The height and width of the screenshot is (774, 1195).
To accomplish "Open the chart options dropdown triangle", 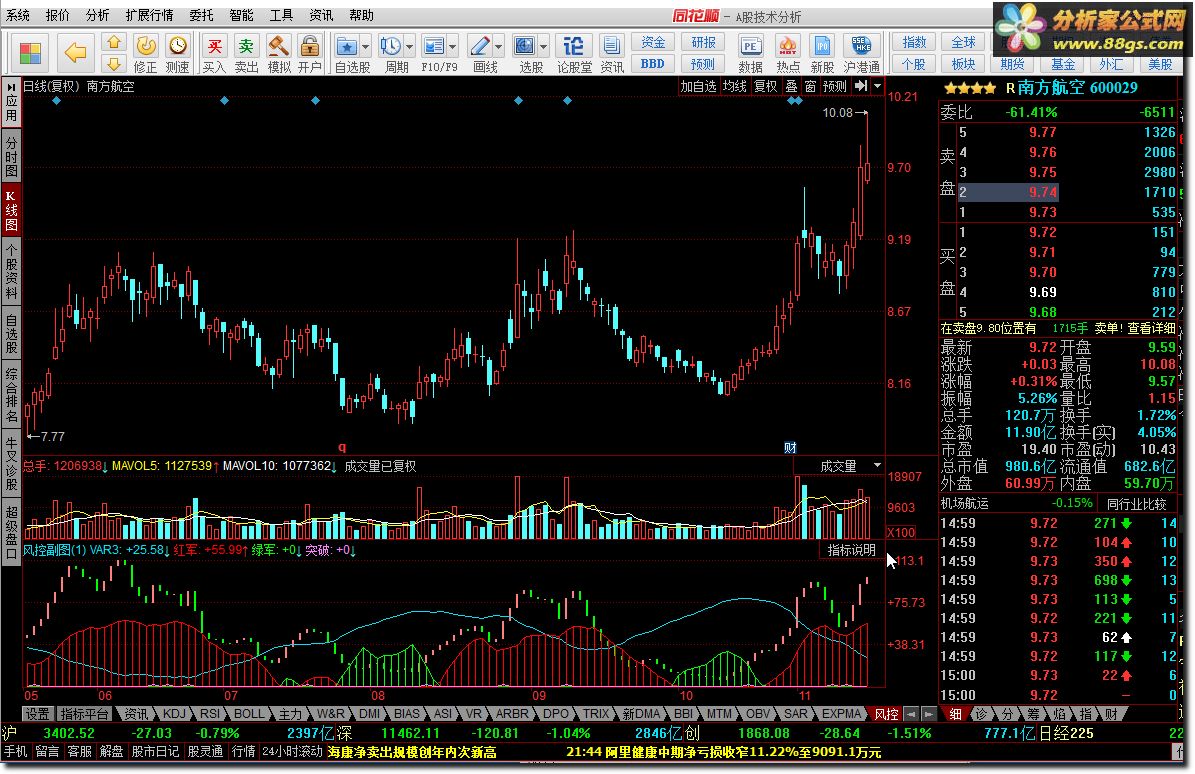I will [x=878, y=86].
